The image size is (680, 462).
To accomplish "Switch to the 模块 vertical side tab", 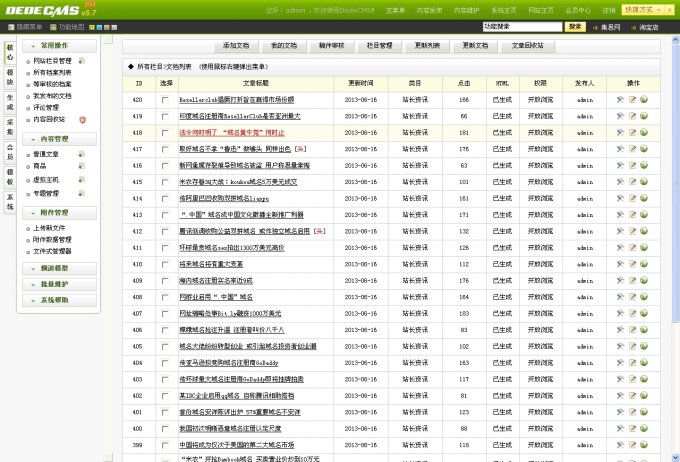I will pyautogui.click(x=10, y=77).
